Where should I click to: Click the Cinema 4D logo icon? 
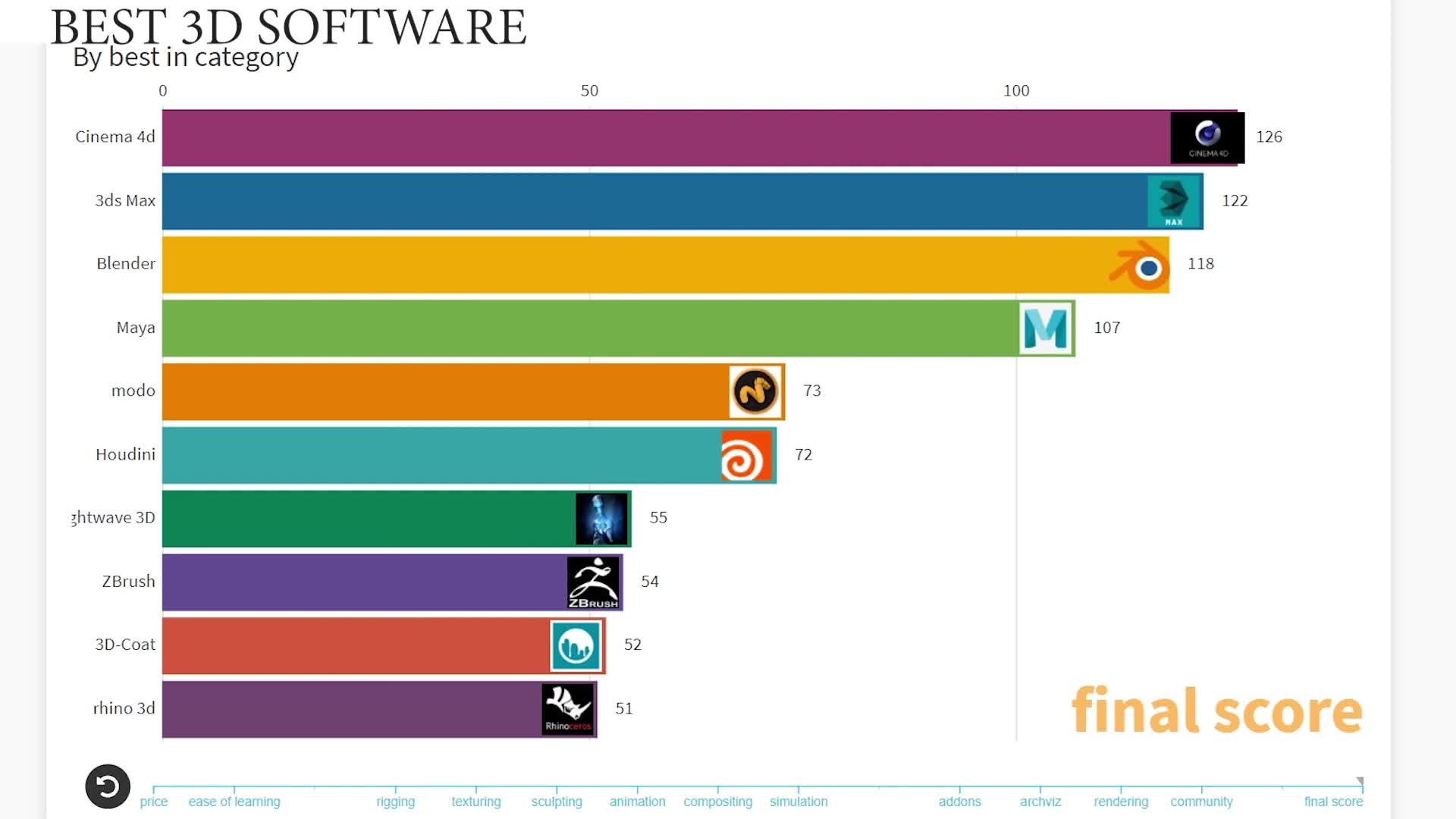(x=1206, y=136)
